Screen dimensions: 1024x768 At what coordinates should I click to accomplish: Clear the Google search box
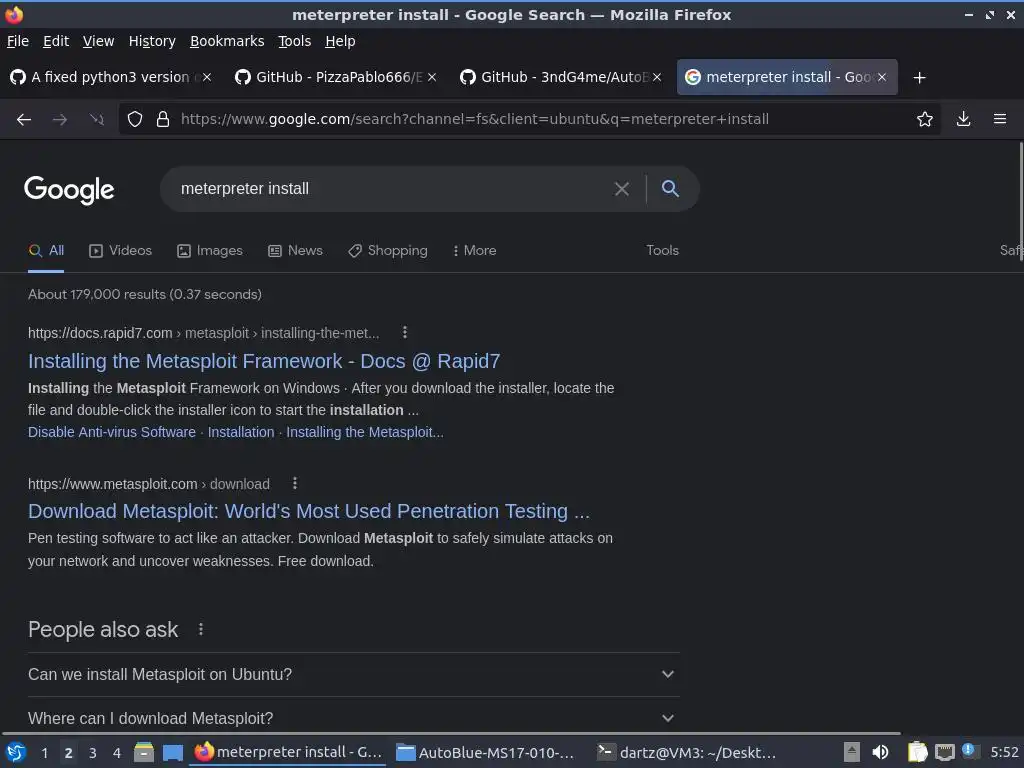click(622, 189)
